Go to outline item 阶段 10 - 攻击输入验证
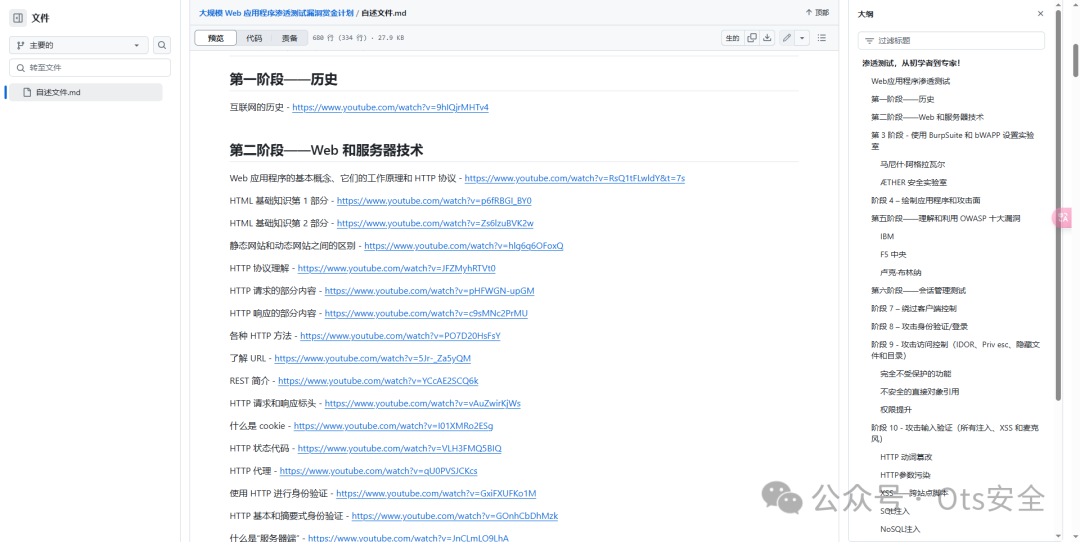 [x=955, y=433]
